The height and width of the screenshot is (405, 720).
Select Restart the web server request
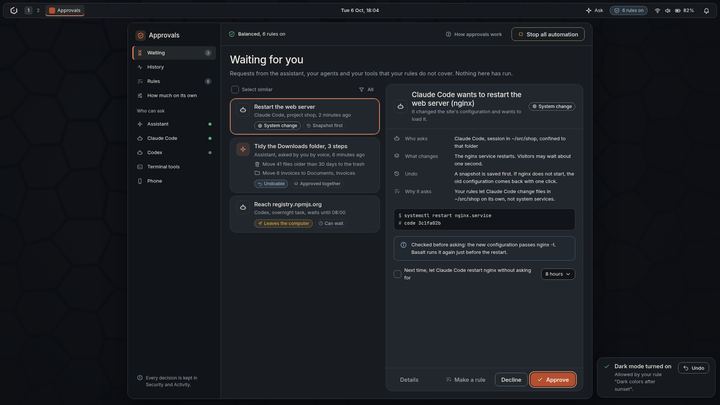click(305, 116)
